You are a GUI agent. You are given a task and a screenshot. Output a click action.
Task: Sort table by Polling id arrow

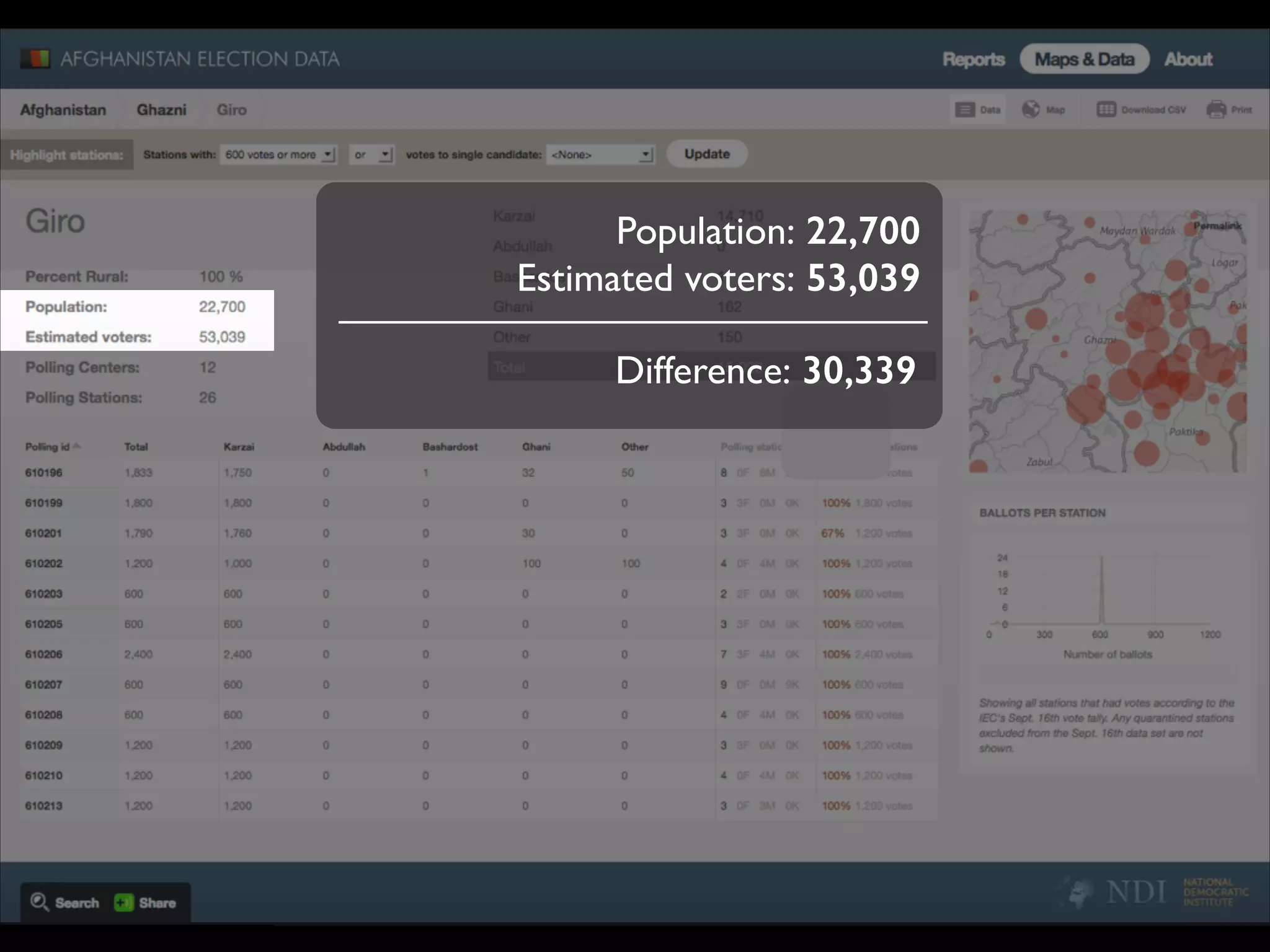[x=77, y=446]
